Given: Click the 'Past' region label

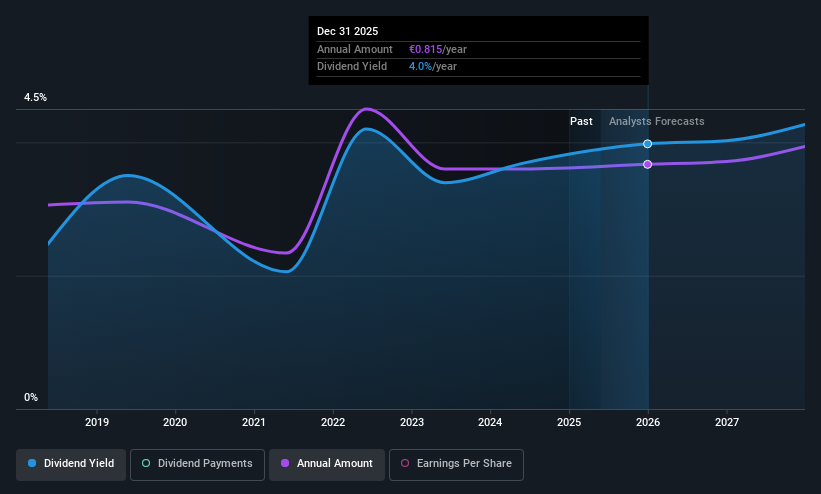Looking at the screenshot, I should pos(581,121).
